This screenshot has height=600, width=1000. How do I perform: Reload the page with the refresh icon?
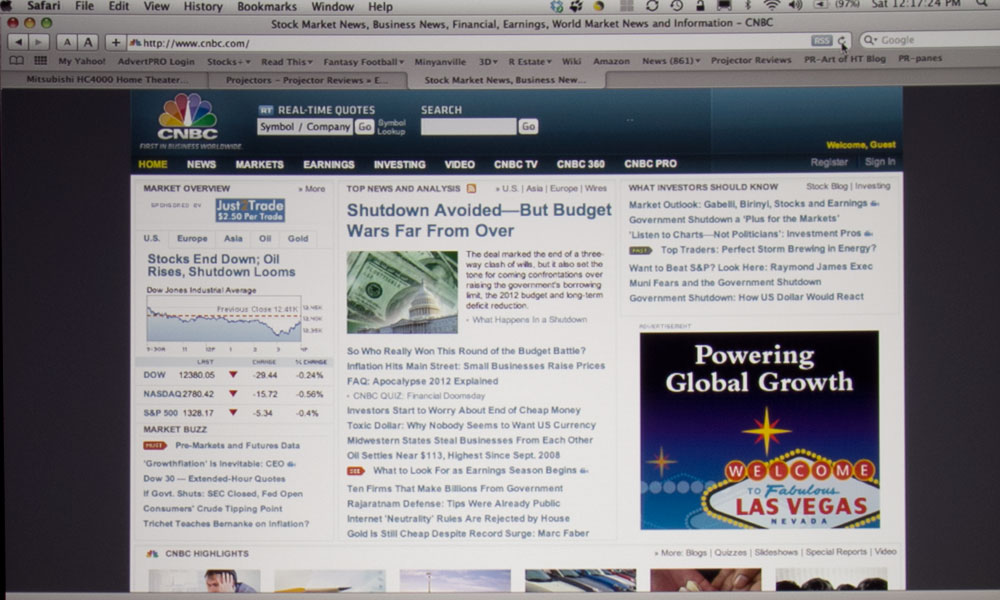pos(842,41)
